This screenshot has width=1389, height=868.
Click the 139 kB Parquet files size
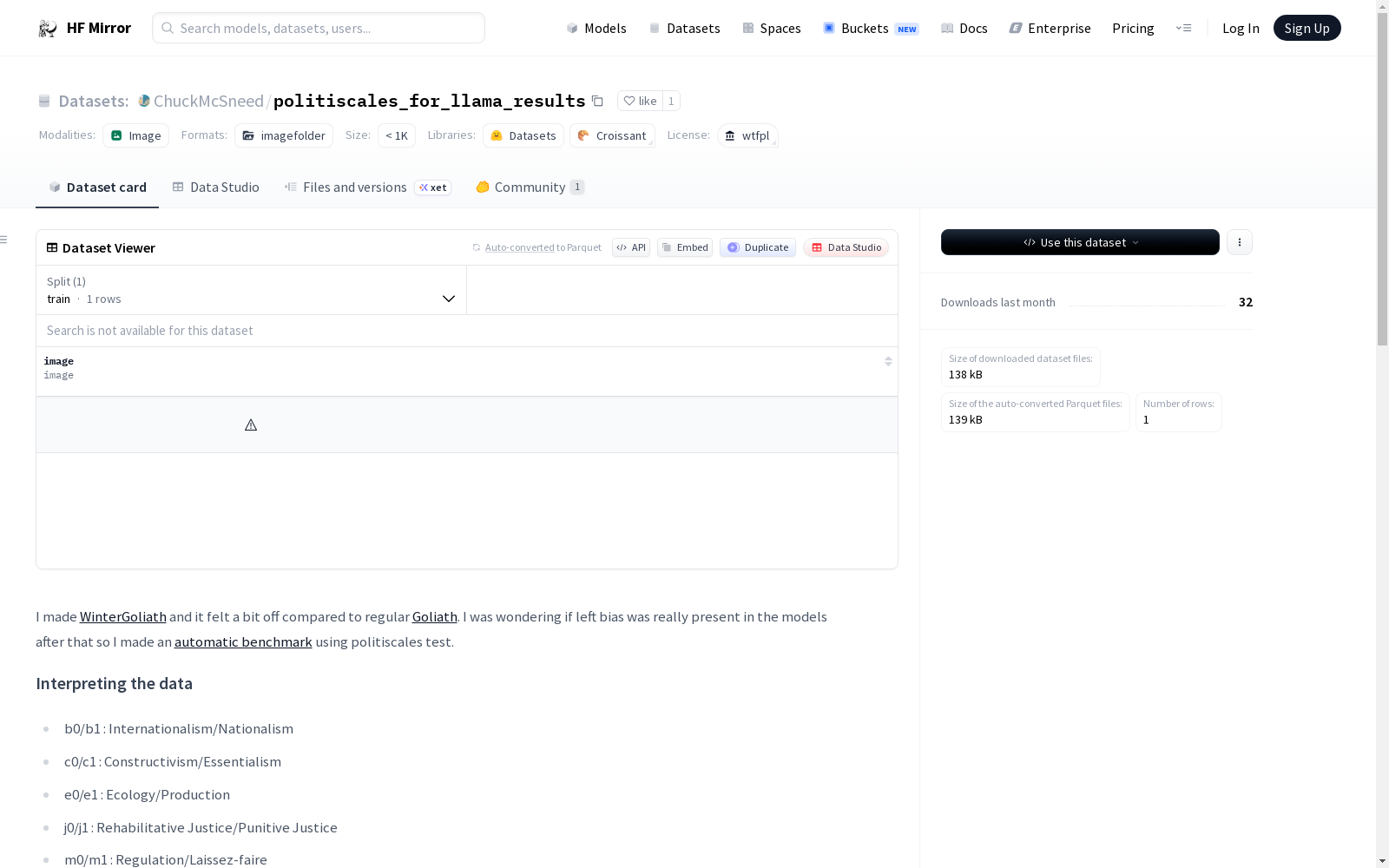coord(965,420)
